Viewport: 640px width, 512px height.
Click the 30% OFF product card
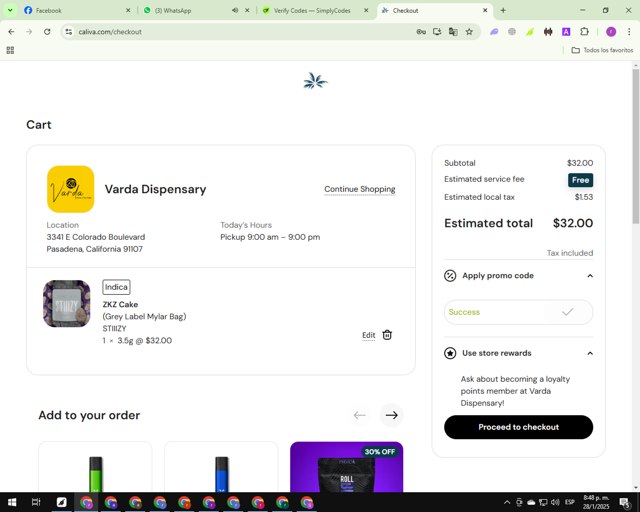click(347, 467)
